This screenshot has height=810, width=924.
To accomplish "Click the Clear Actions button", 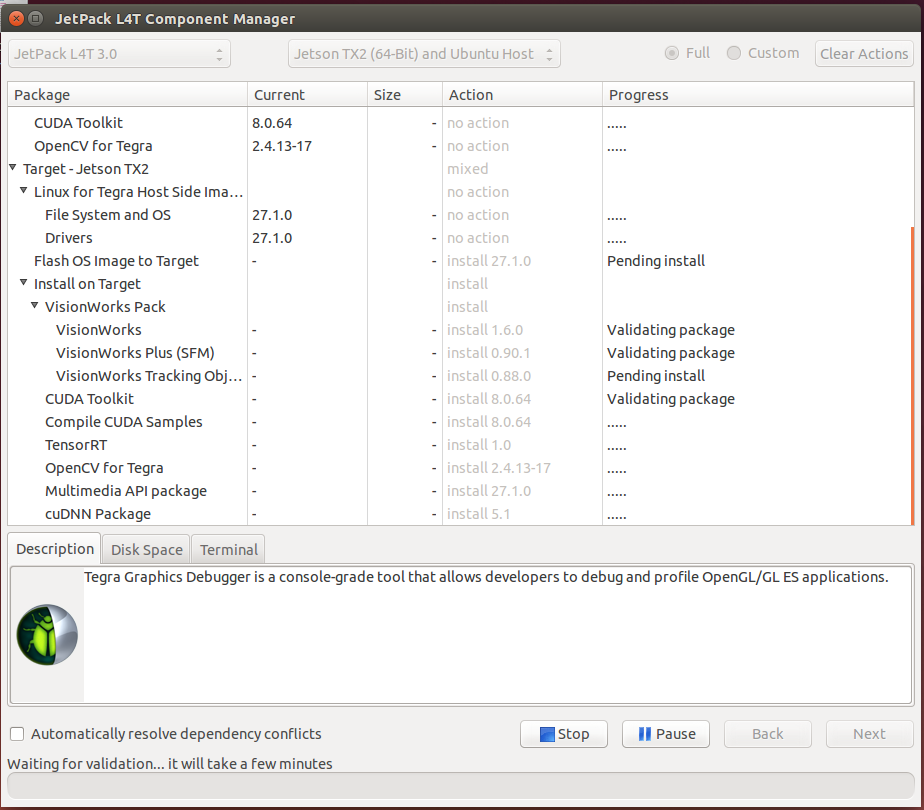I will click(864, 54).
